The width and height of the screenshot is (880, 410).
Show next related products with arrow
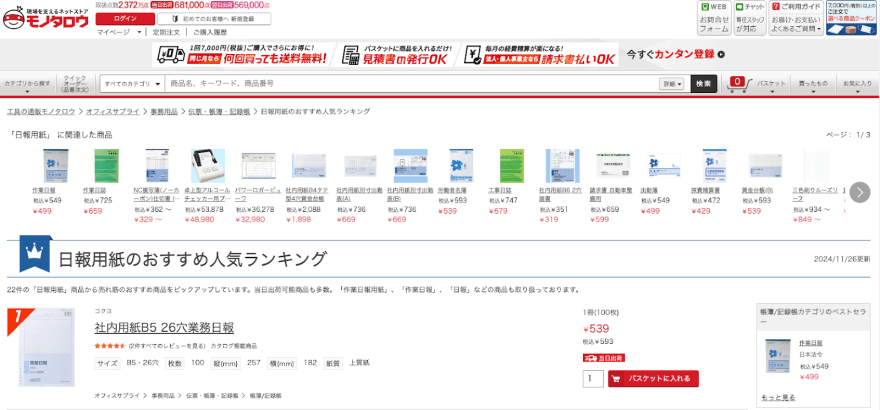[x=859, y=192]
